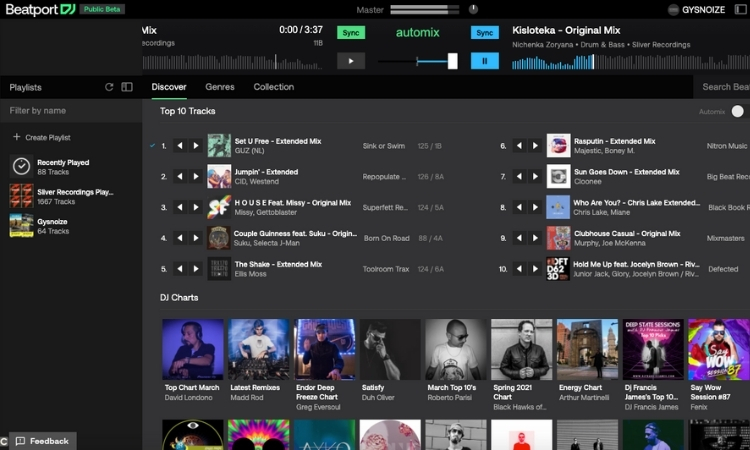Load The Shake to right deck
This screenshot has height=450, width=750.
tap(196, 269)
